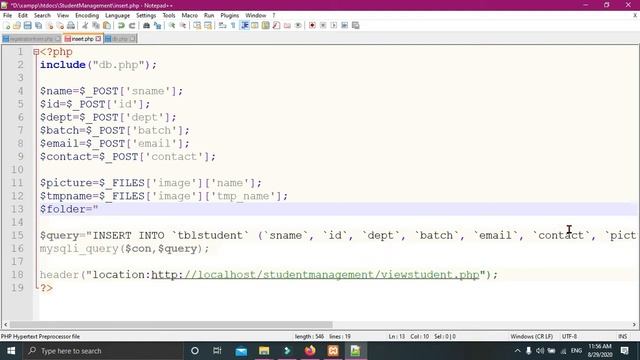The height and width of the screenshot is (360, 640).
Task: Open the ? help menu
Action: click(273, 15)
